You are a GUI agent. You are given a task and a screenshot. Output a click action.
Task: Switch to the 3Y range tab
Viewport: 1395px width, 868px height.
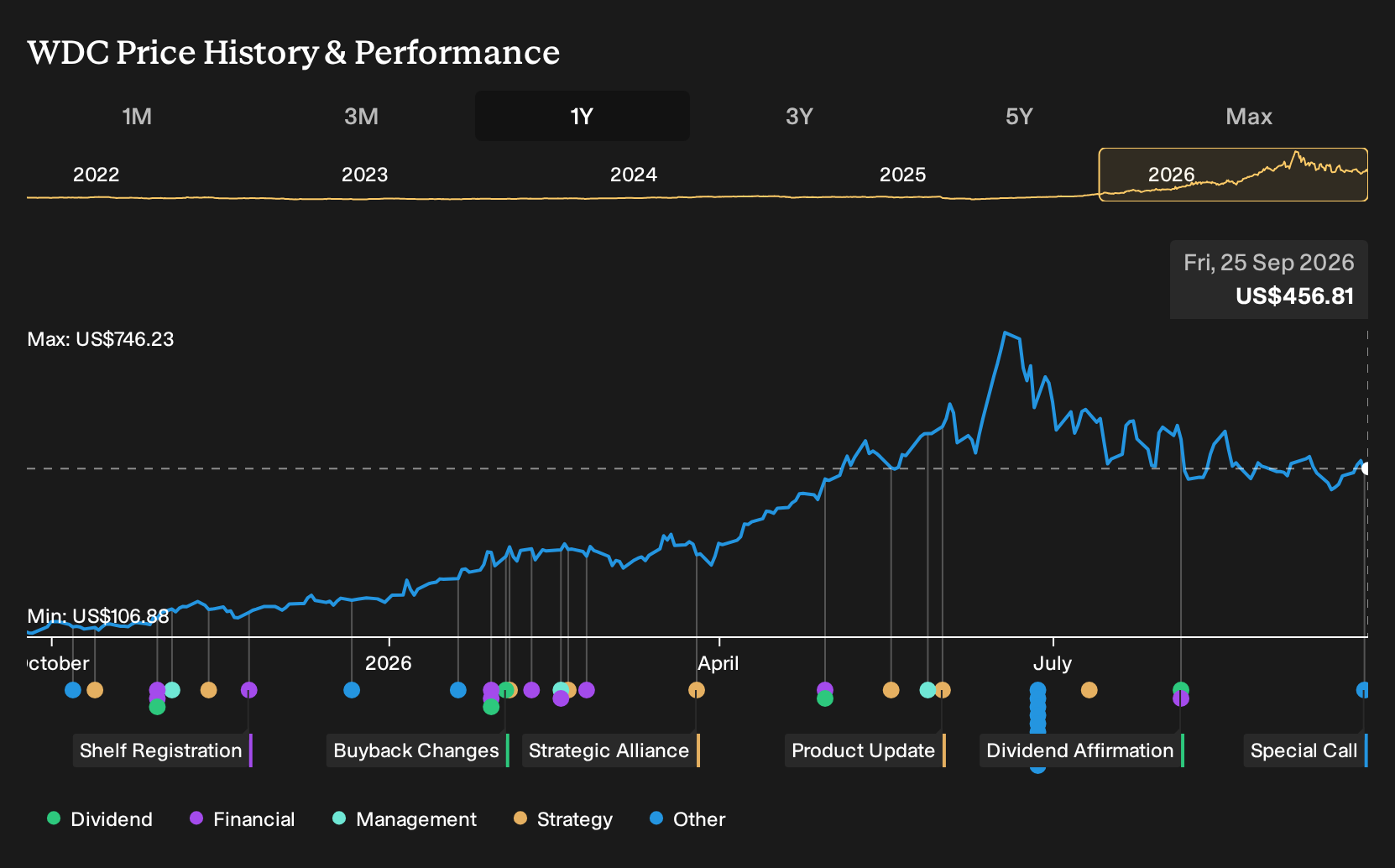point(799,116)
